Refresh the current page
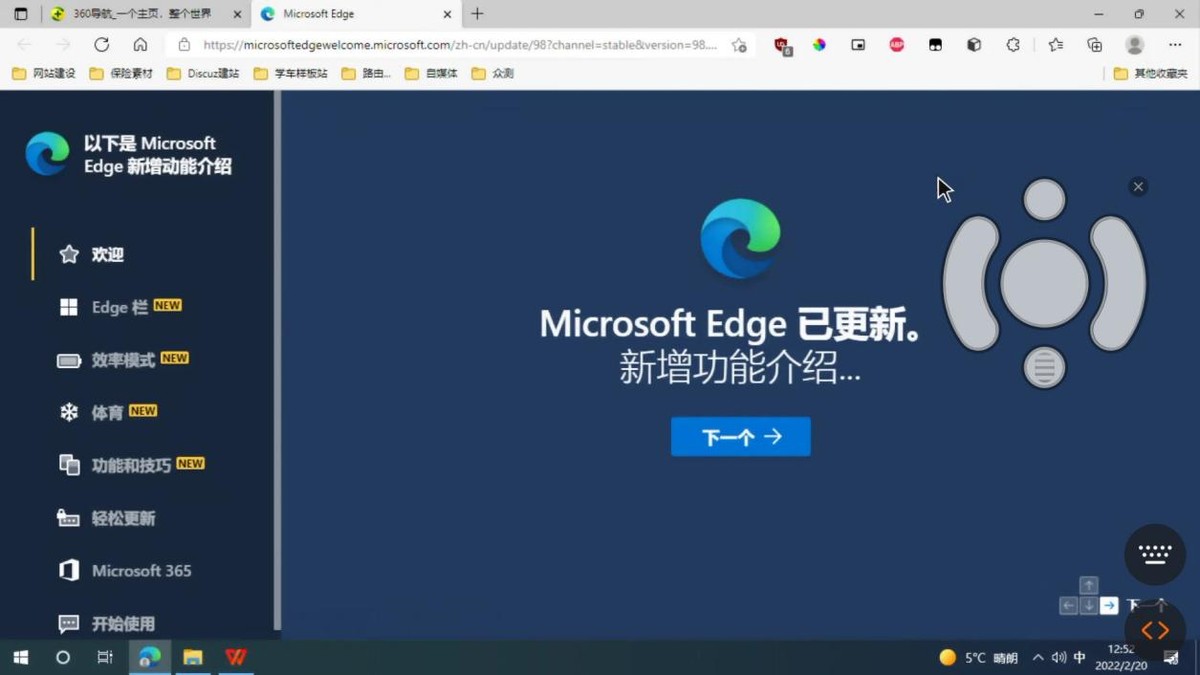Viewport: 1200px width, 675px height. (x=101, y=45)
